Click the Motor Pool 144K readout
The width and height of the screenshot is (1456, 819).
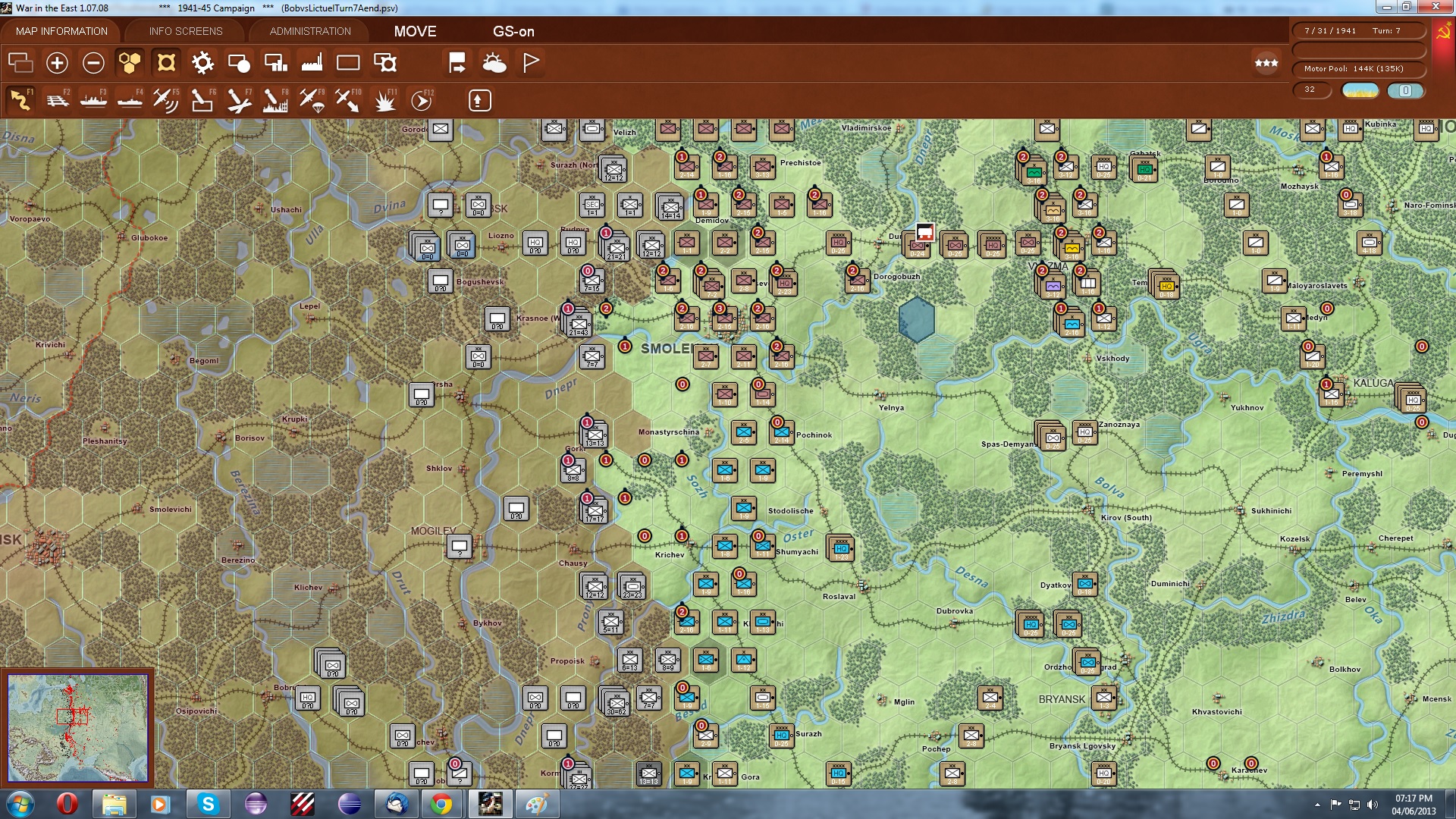(x=1357, y=69)
